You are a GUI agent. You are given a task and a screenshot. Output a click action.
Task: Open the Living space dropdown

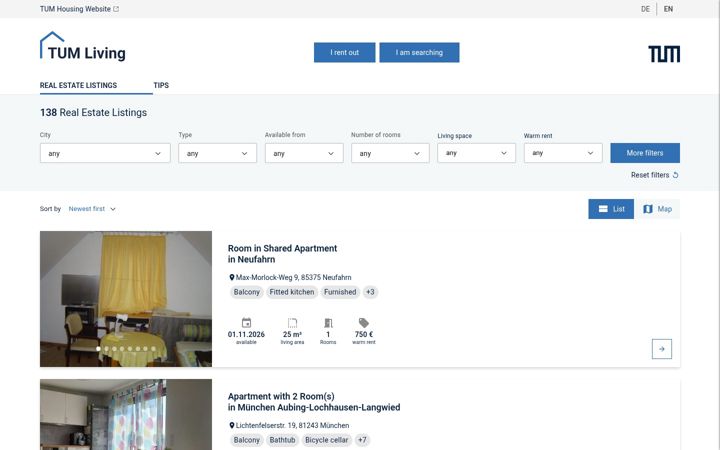(x=476, y=153)
